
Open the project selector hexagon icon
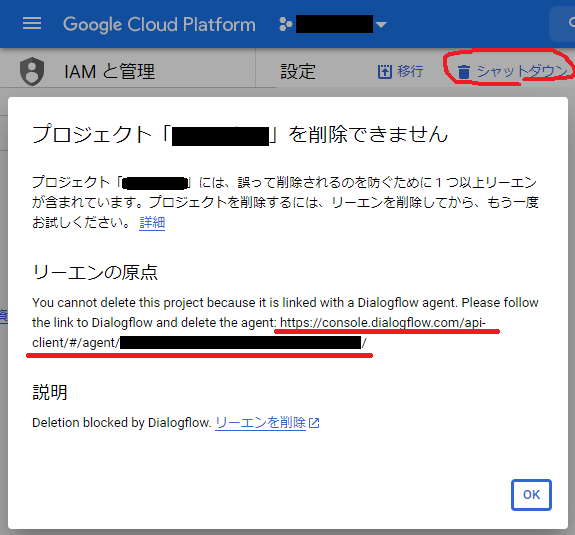coord(286,24)
